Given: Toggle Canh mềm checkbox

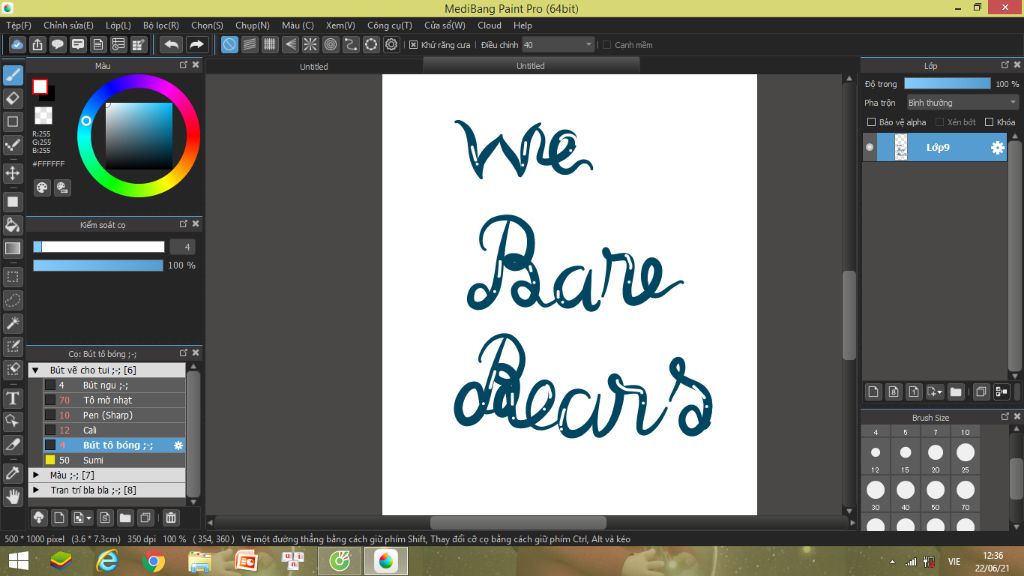Looking at the screenshot, I should pos(607,45).
